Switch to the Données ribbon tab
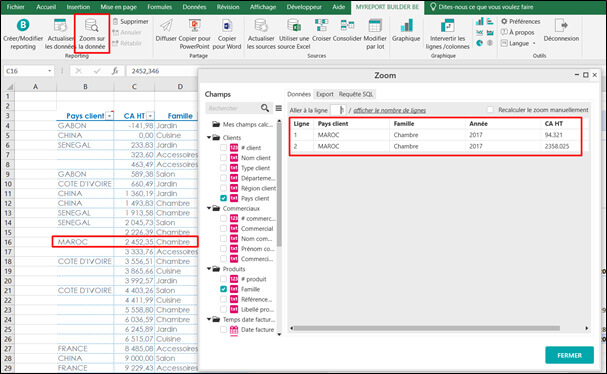The height and width of the screenshot is (374, 607). coord(194,7)
